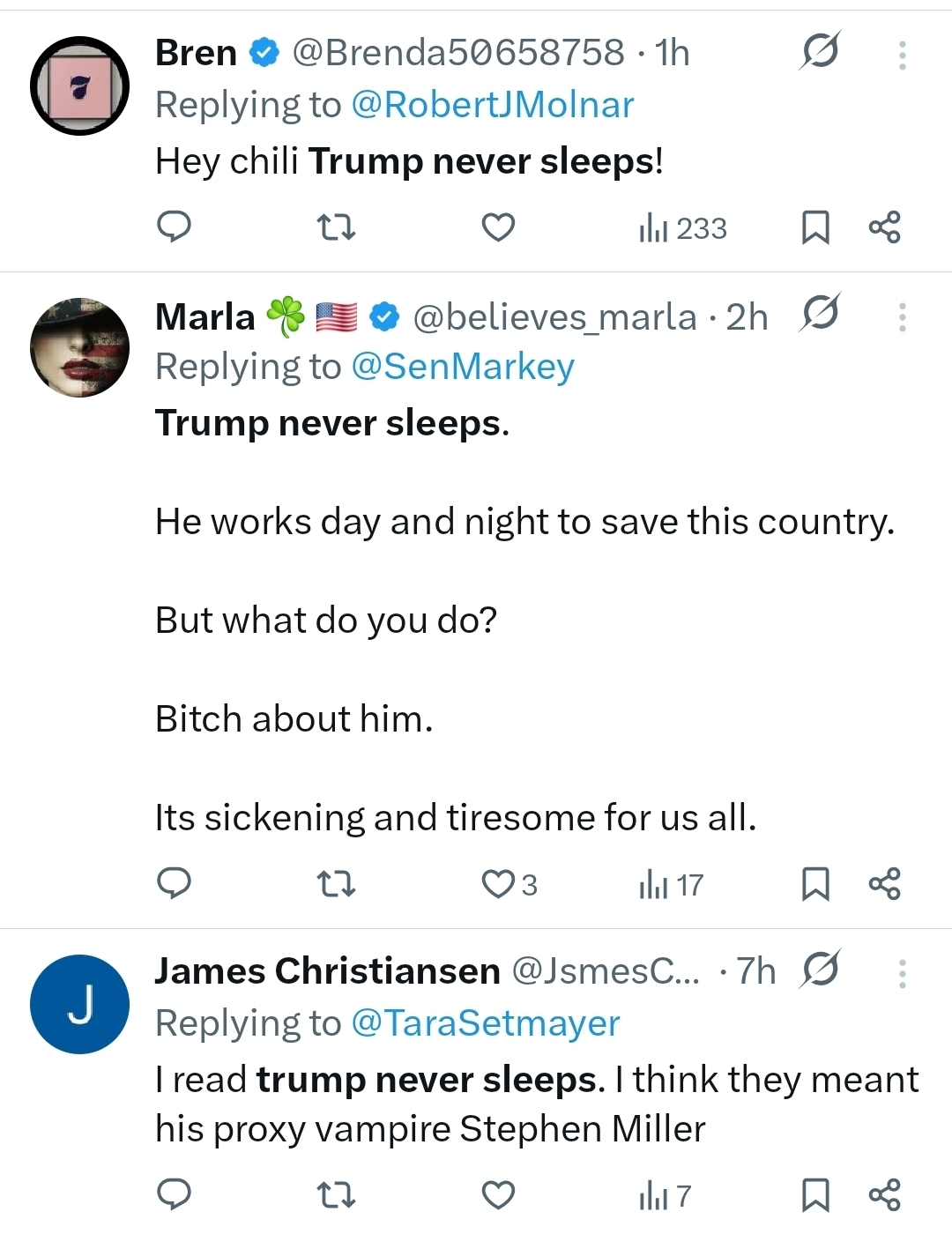Share Bren's tweet

coord(885,227)
